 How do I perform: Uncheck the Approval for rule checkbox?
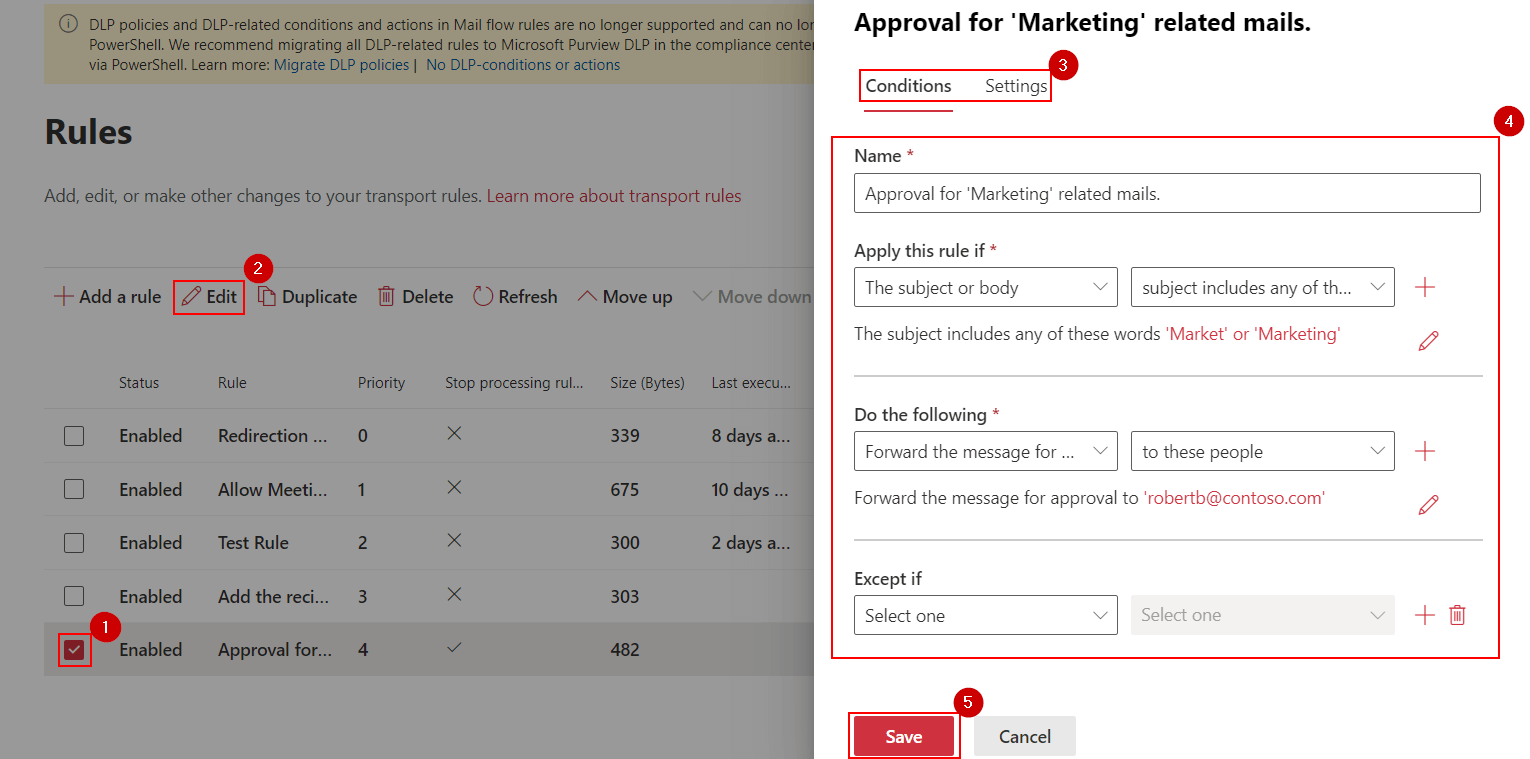(74, 650)
